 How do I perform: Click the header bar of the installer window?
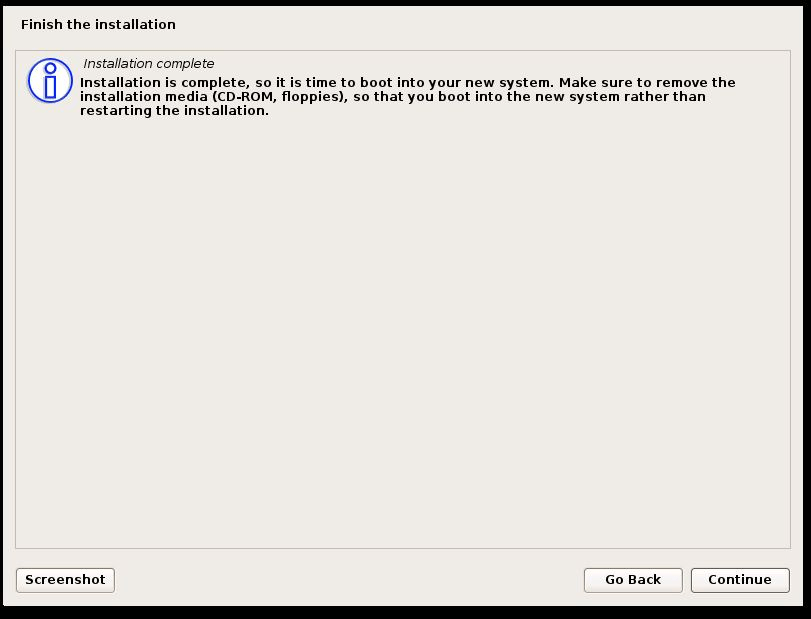point(400,24)
